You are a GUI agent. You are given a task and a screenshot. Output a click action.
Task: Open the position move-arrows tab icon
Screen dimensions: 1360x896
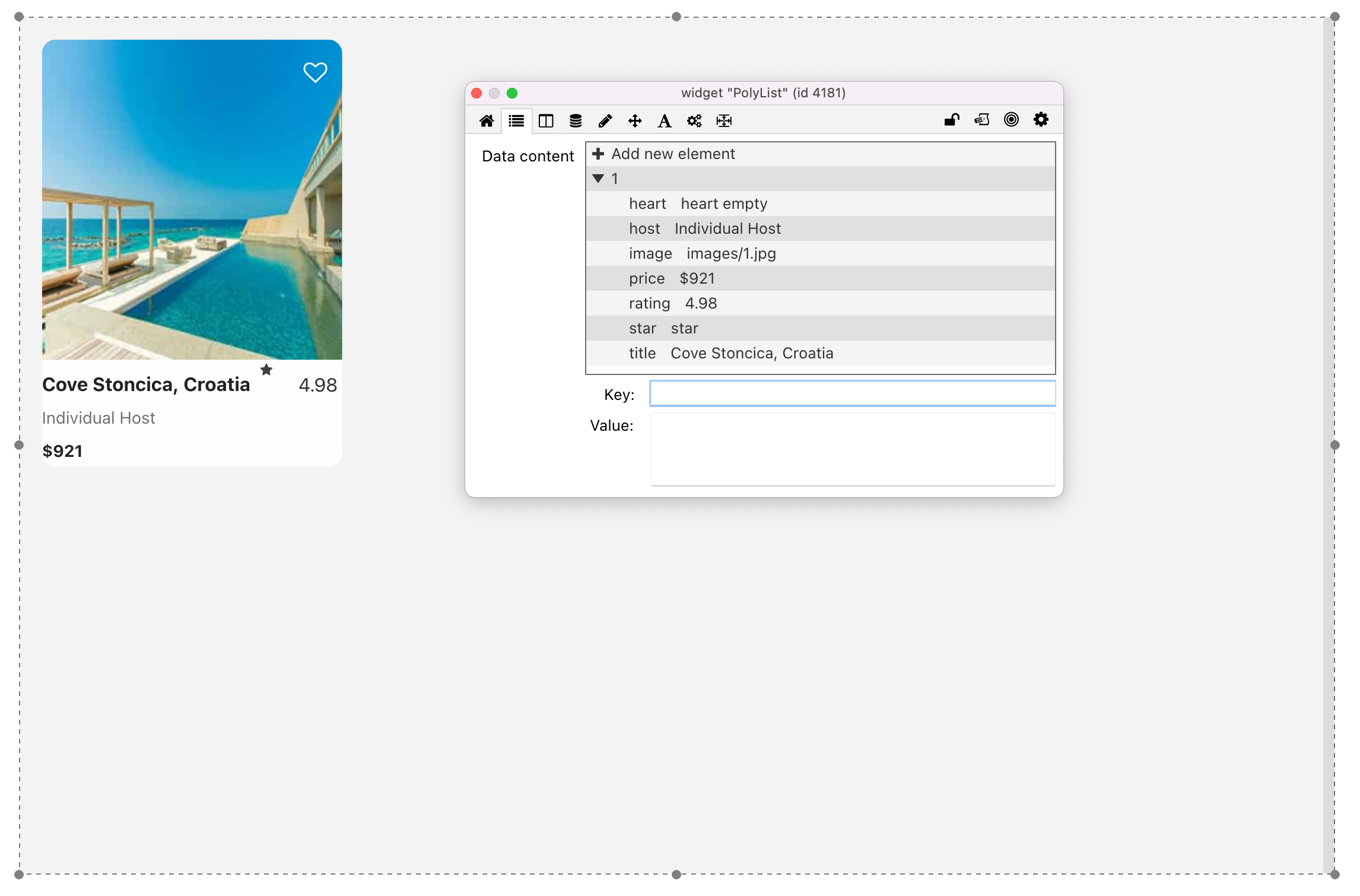pos(635,121)
